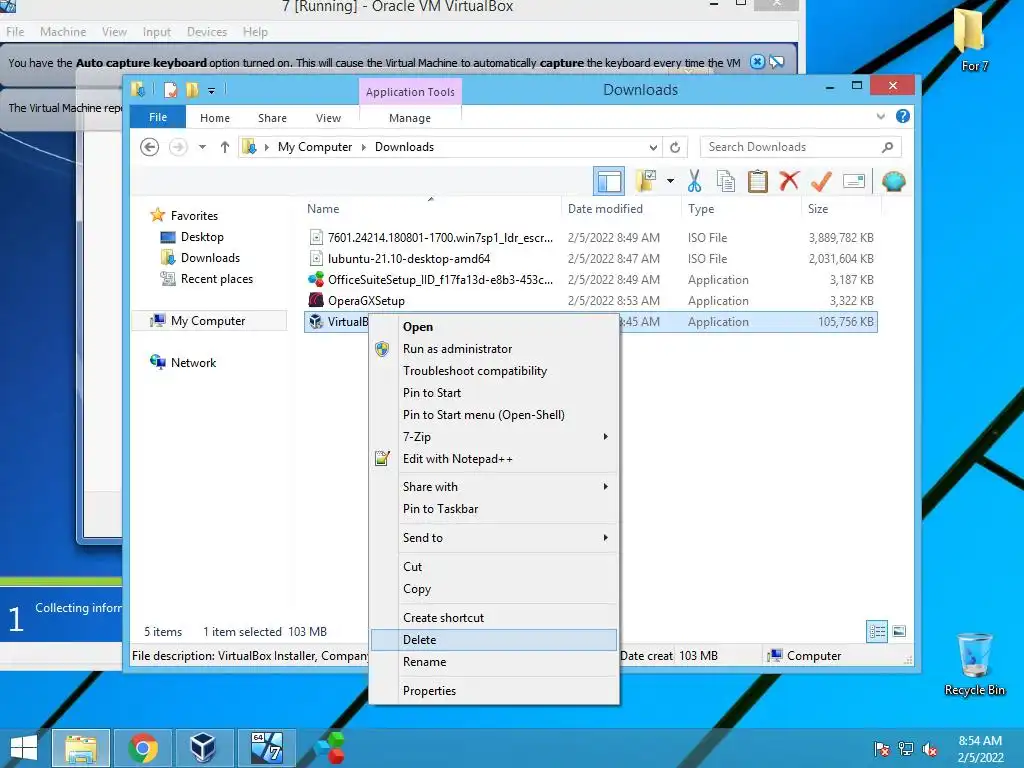The height and width of the screenshot is (768, 1024).
Task: Toggle the navigation pane toolbar button
Action: click(x=609, y=182)
